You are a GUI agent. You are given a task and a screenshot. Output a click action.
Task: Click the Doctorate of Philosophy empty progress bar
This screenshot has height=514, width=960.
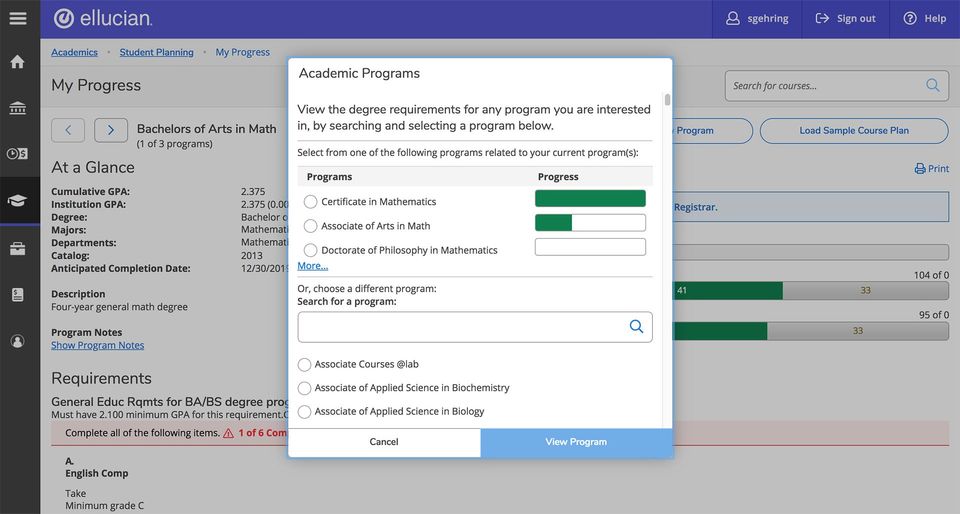[x=590, y=247]
